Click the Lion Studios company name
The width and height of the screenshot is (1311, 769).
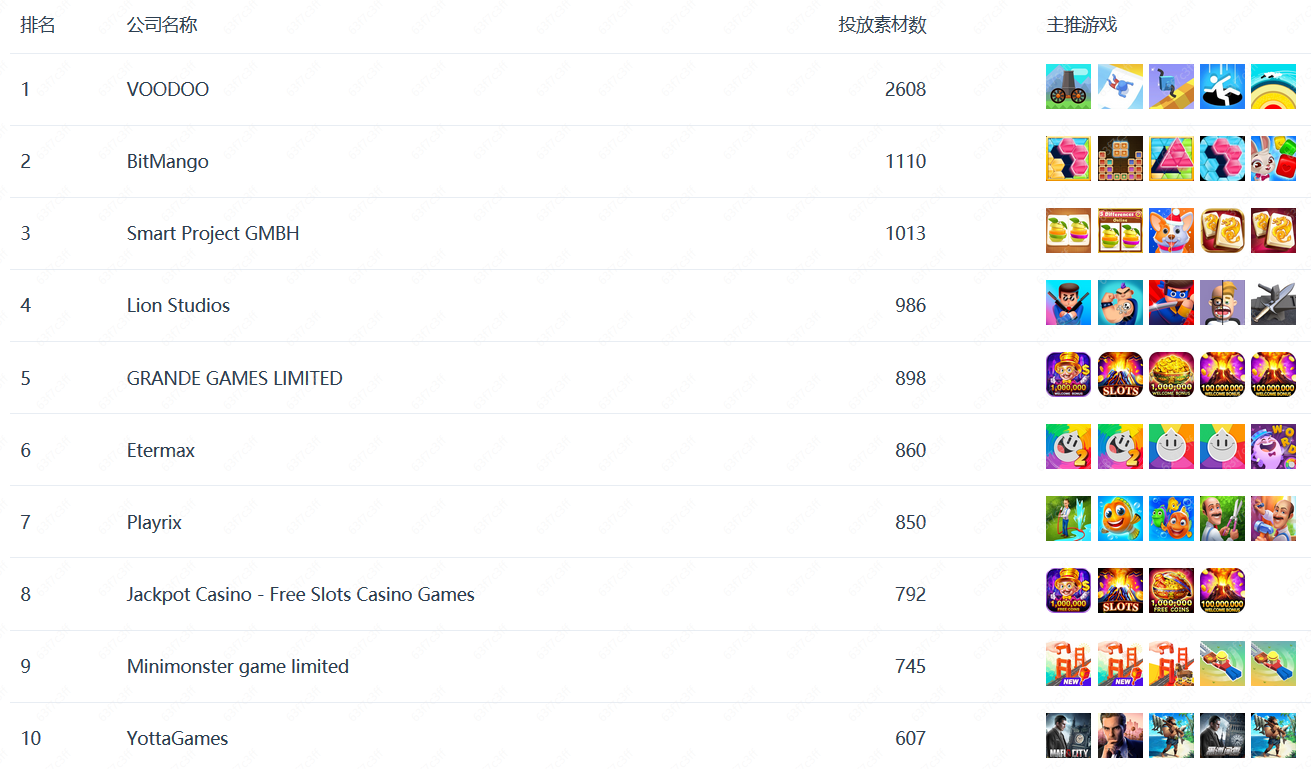coord(178,305)
